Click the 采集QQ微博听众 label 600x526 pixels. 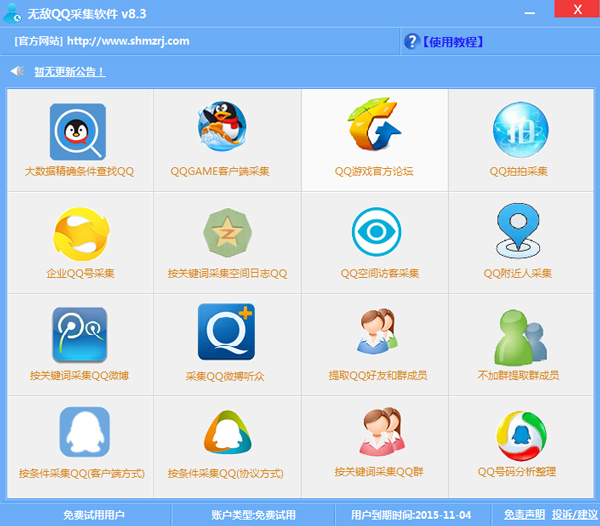(x=225, y=376)
